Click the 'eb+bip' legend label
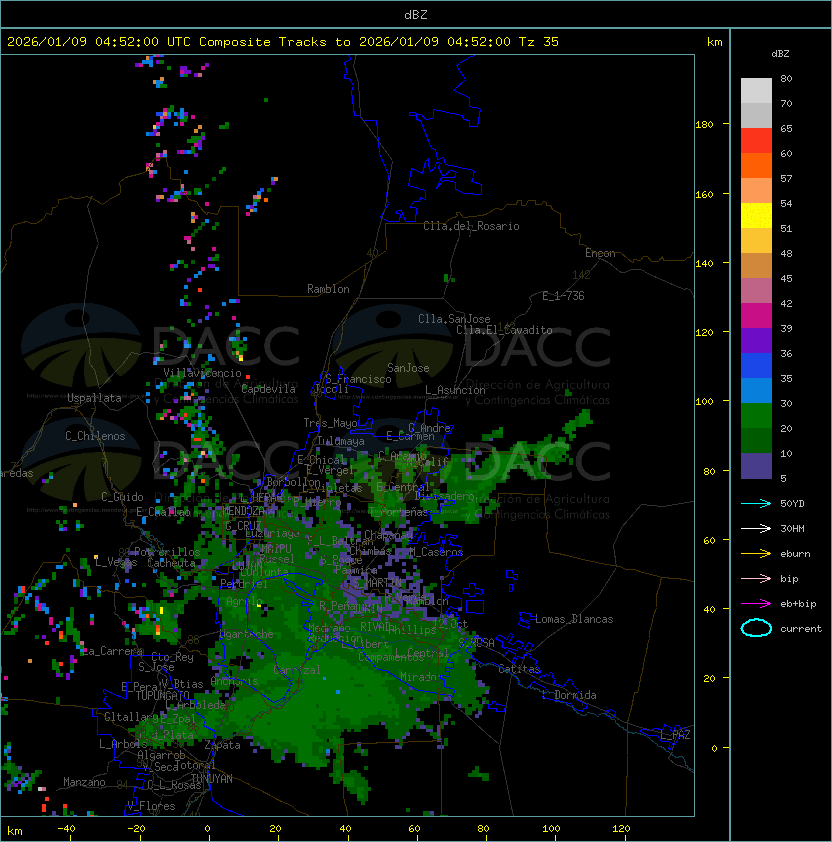Viewport: 832px width, 842px height. click(x=798, y=604)
